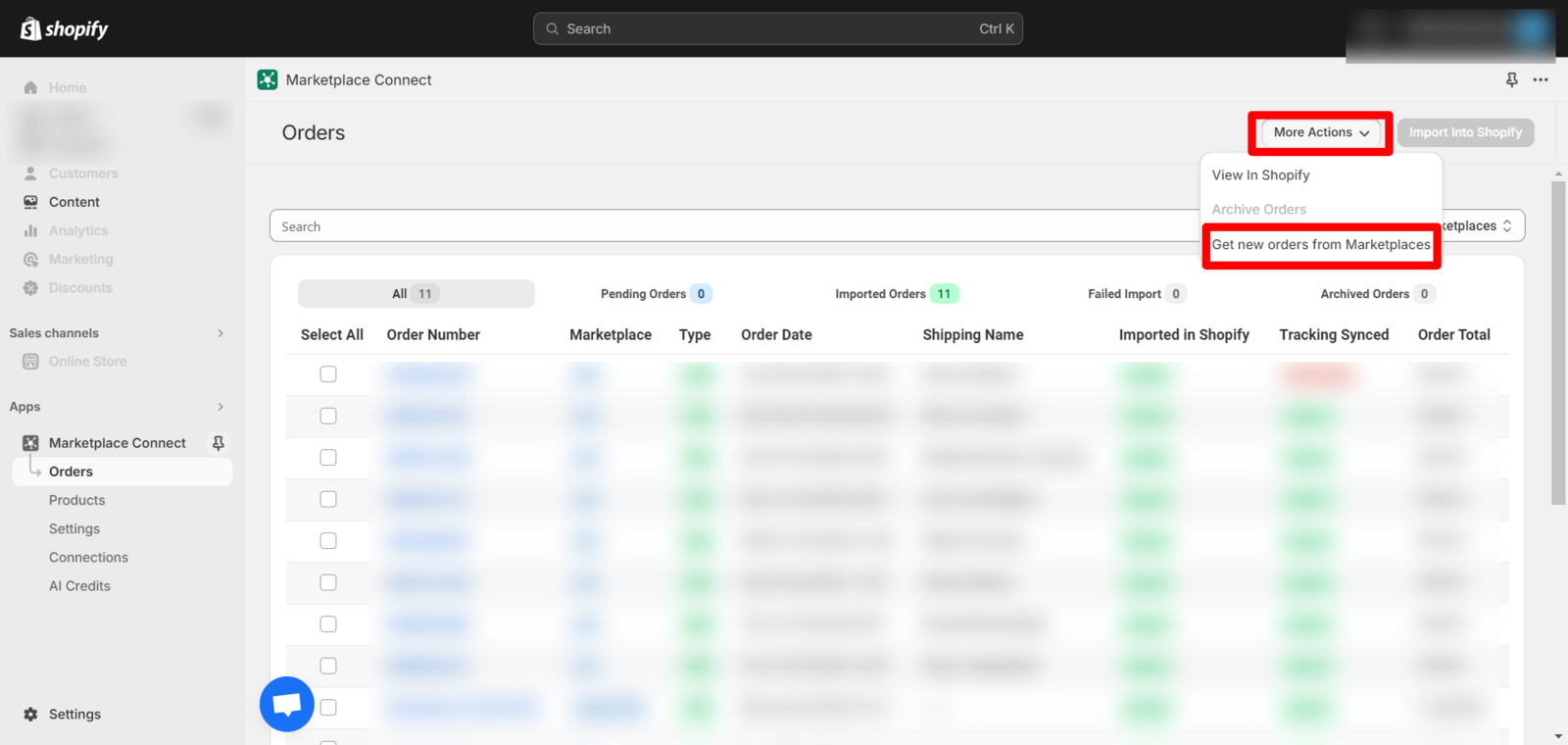This screenshot has height=745, width=1568.
Task: Tick the eighth order row checkbox
Action: [328, 666]
